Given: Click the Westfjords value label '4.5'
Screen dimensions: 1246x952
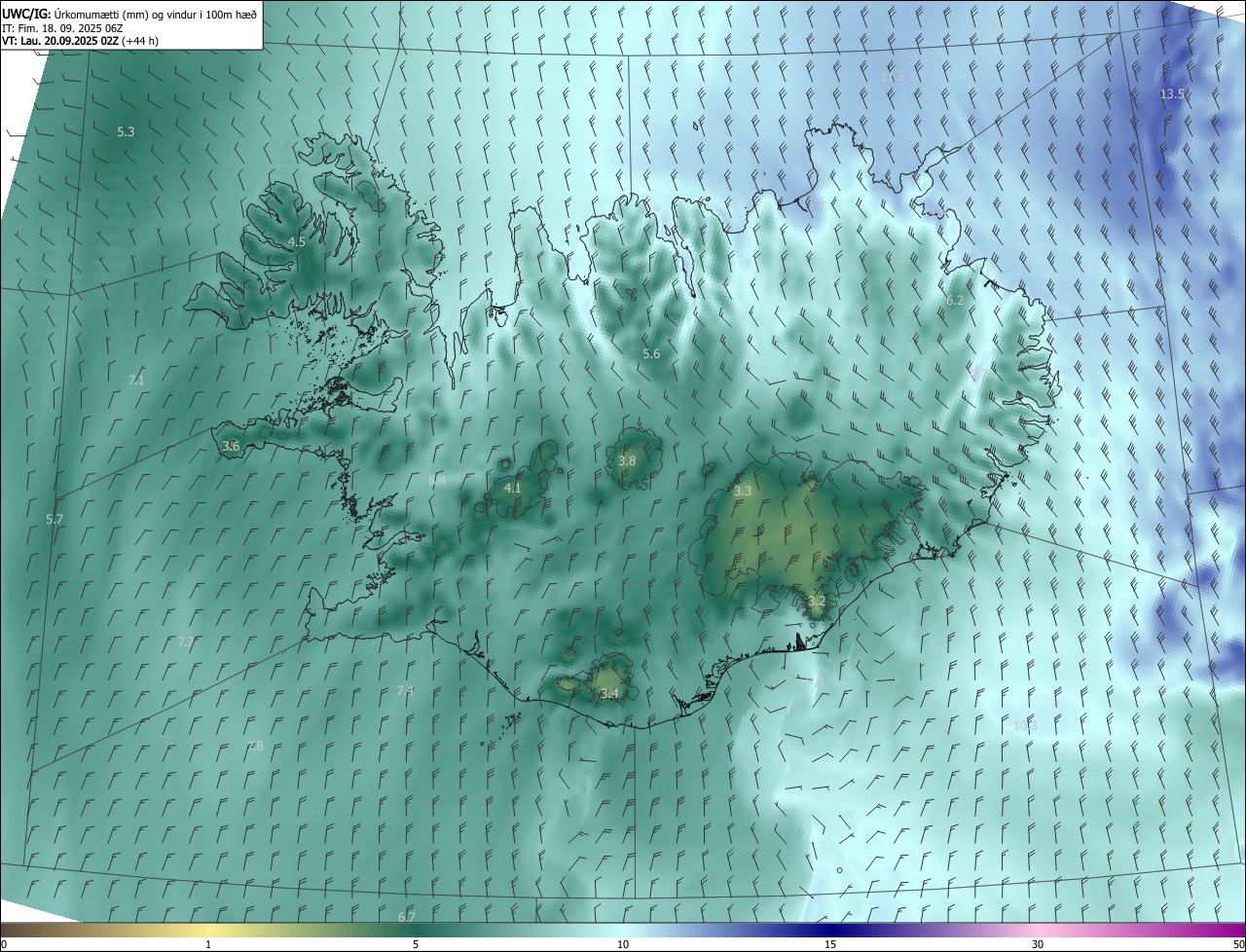Looking at the screenshot, I should pyautogui.click(x=297, y=241).
